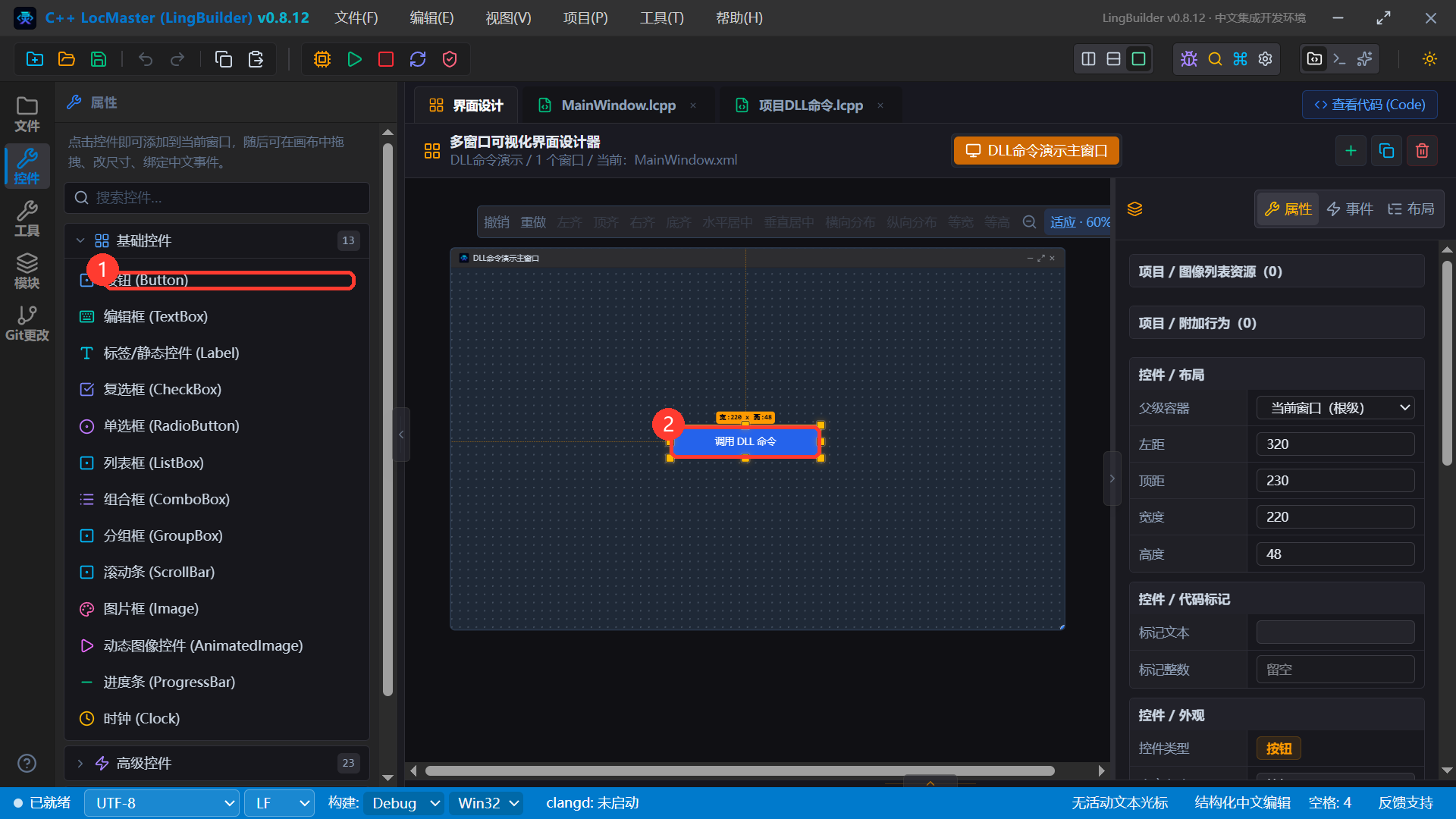Click the new project icon in toolbar

pyautogui.click(x=35, y=59)
